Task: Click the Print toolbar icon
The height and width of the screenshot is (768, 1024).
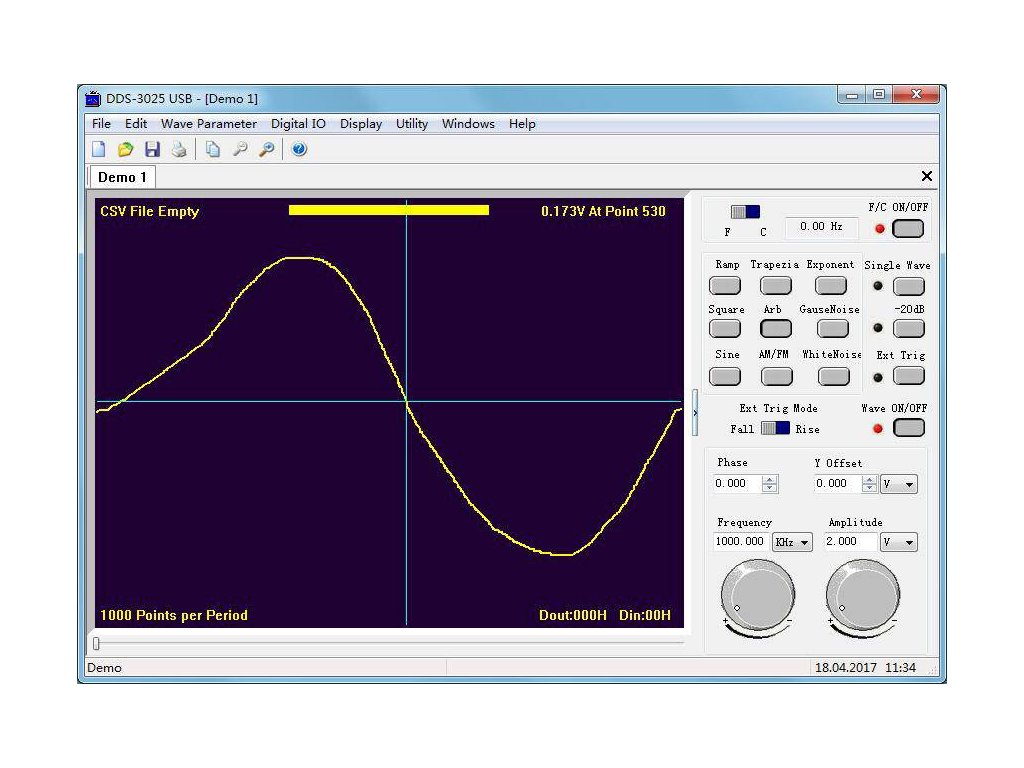Action: coord(179,150)
